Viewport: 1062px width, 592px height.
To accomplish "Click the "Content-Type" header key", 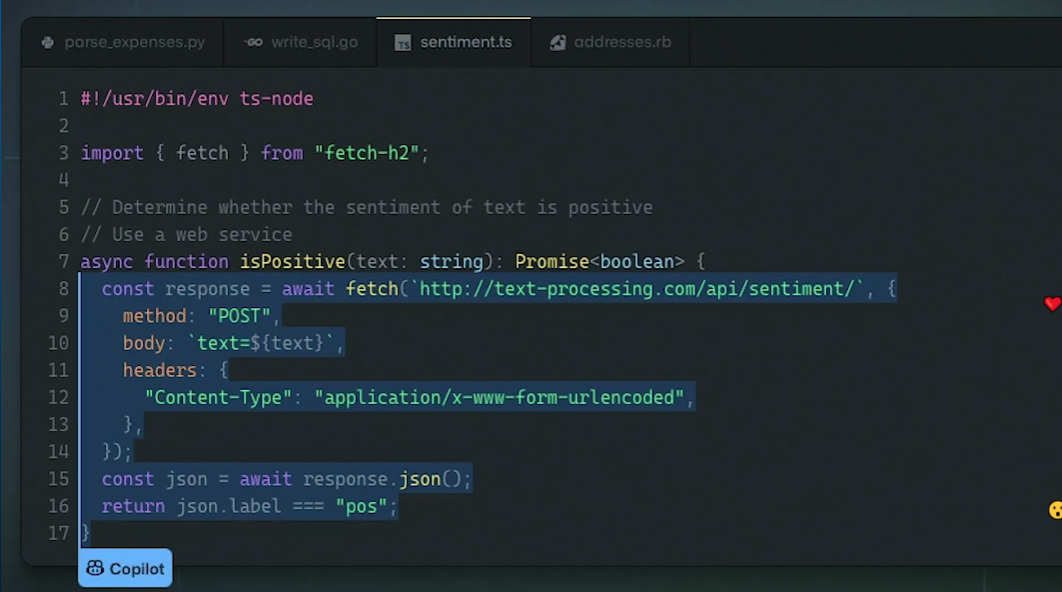I will coord(218,398).
